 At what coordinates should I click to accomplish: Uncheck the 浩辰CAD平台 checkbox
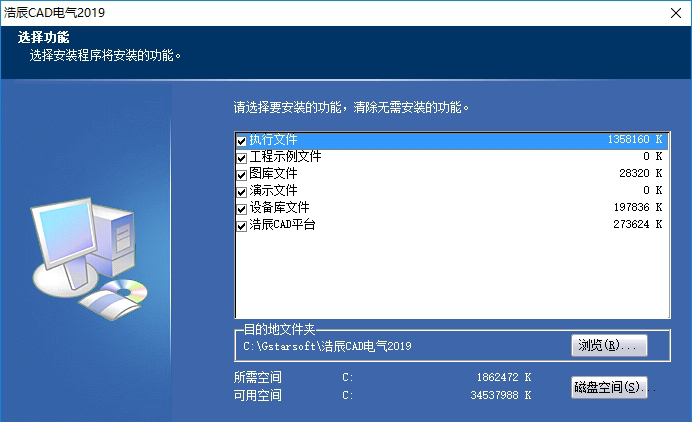click(241, 226)
